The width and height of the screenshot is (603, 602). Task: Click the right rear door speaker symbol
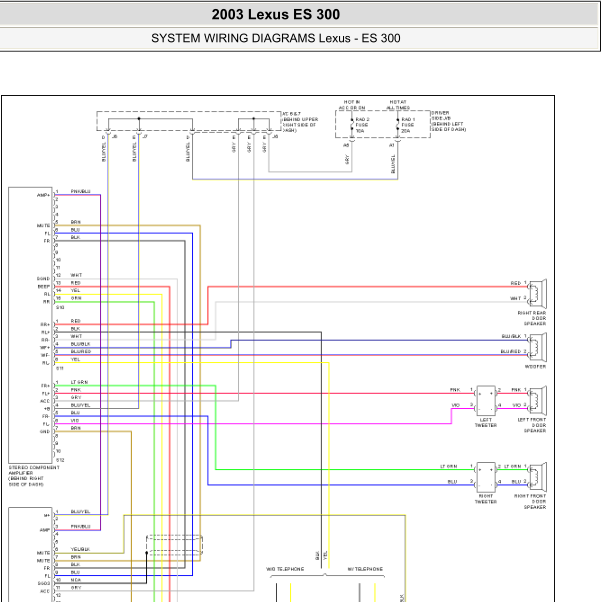(537, 293)
